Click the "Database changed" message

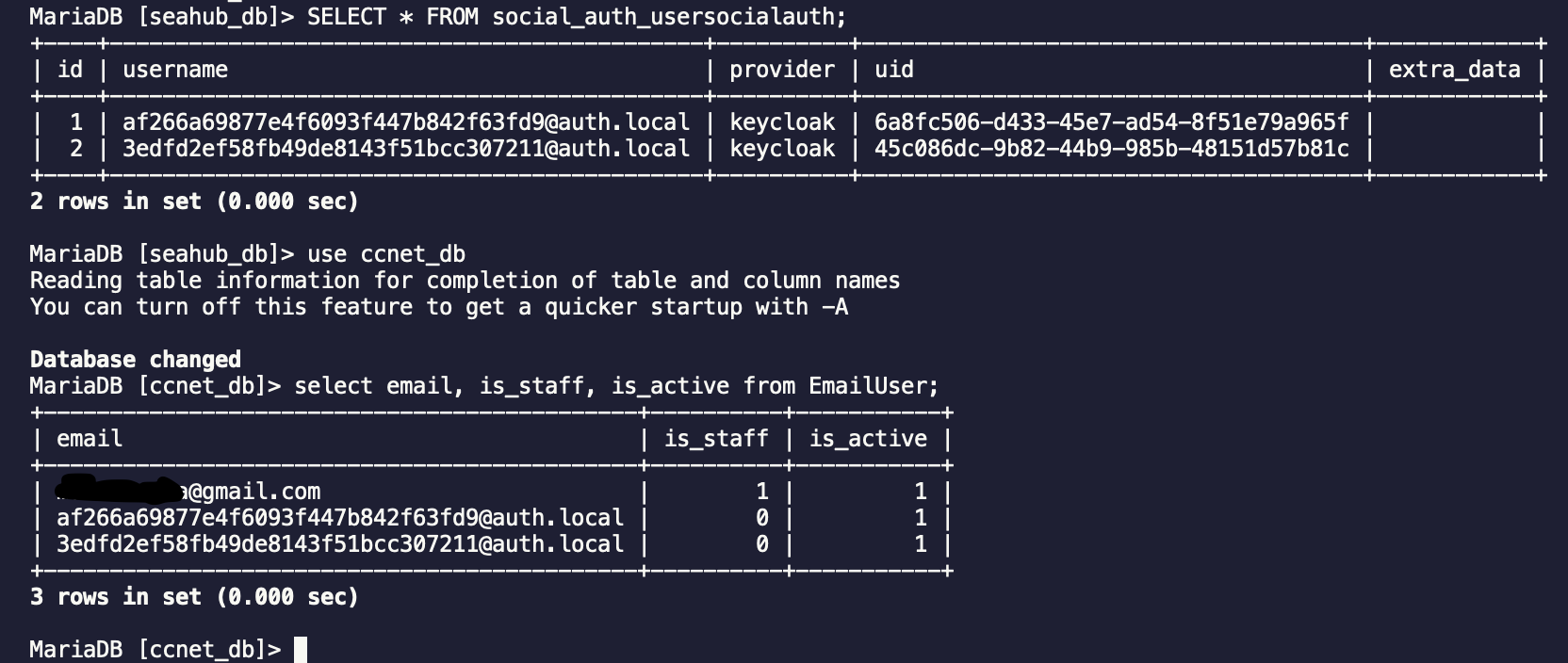[135, 360]
